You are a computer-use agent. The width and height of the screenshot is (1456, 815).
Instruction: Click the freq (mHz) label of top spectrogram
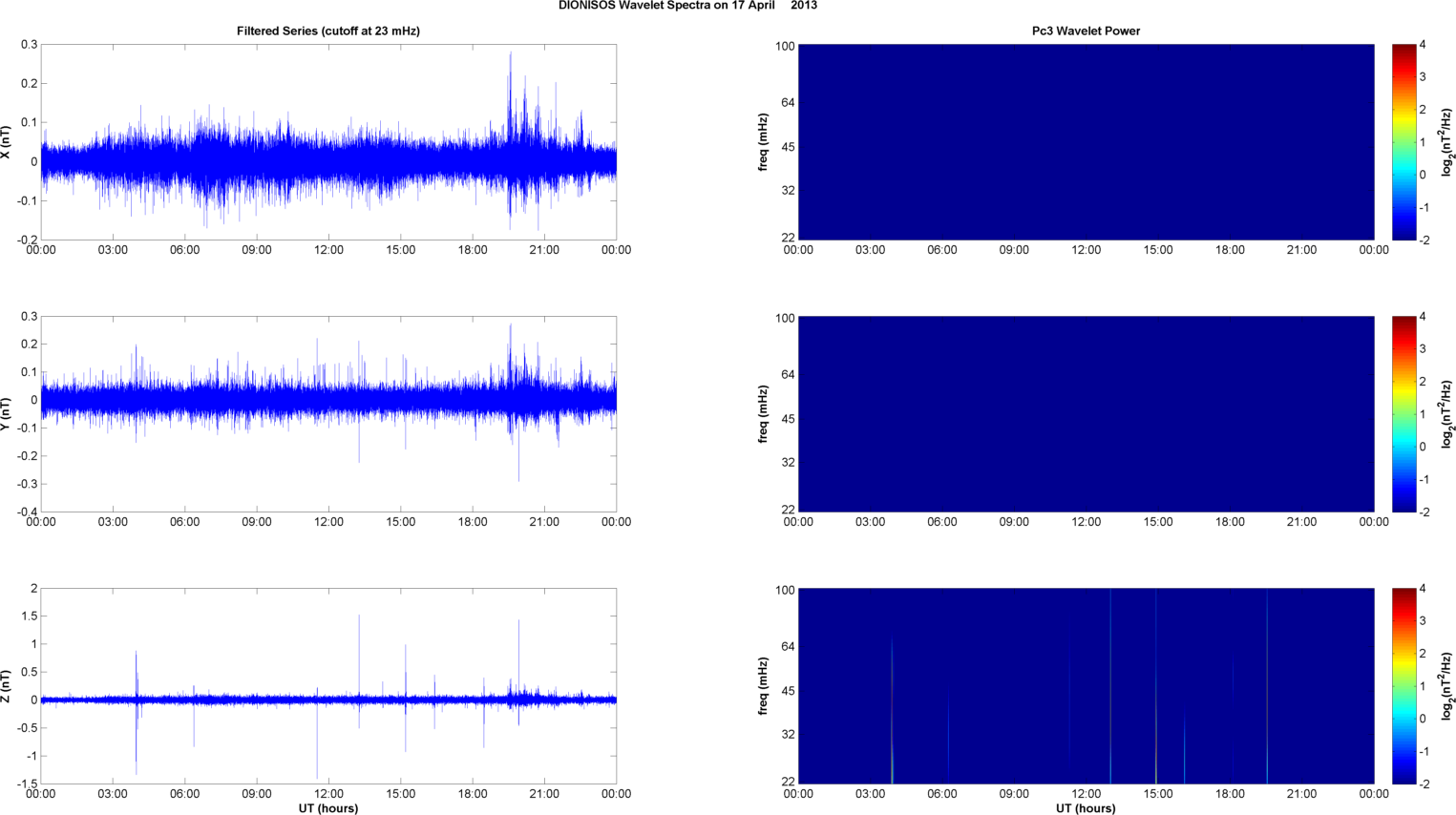pos(764,142)
